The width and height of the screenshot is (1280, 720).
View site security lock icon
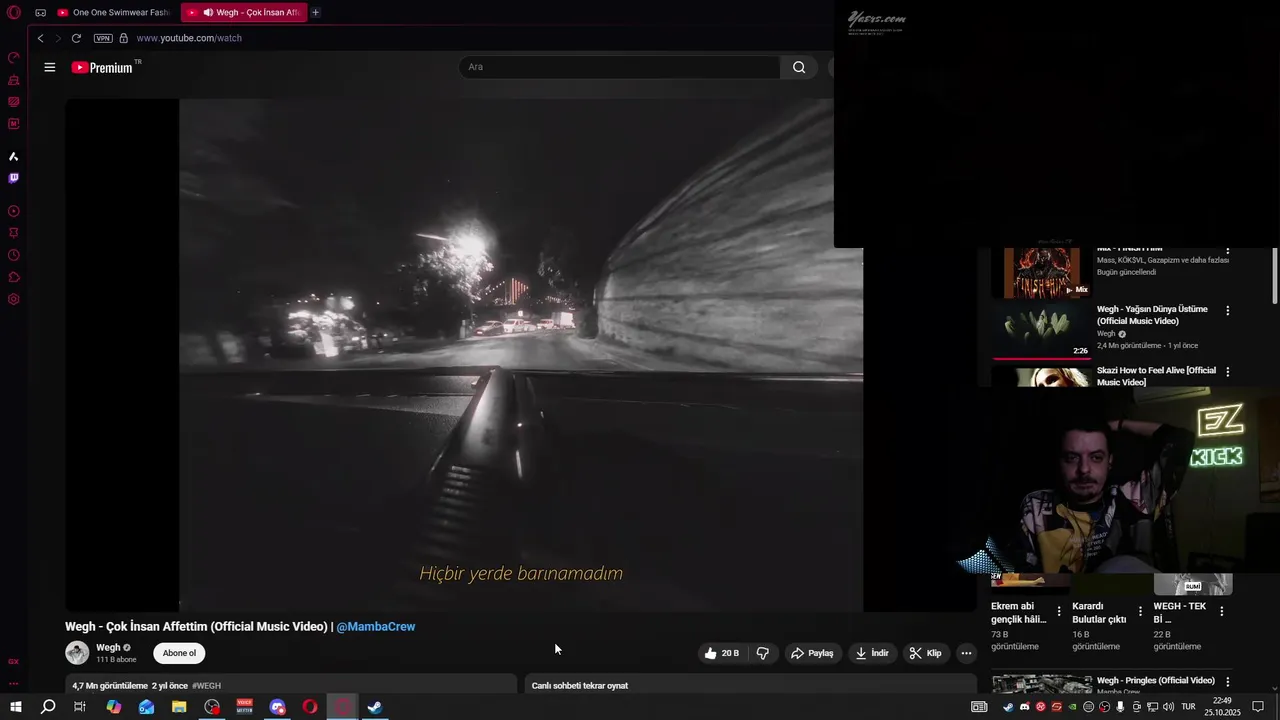coord(124,38)
